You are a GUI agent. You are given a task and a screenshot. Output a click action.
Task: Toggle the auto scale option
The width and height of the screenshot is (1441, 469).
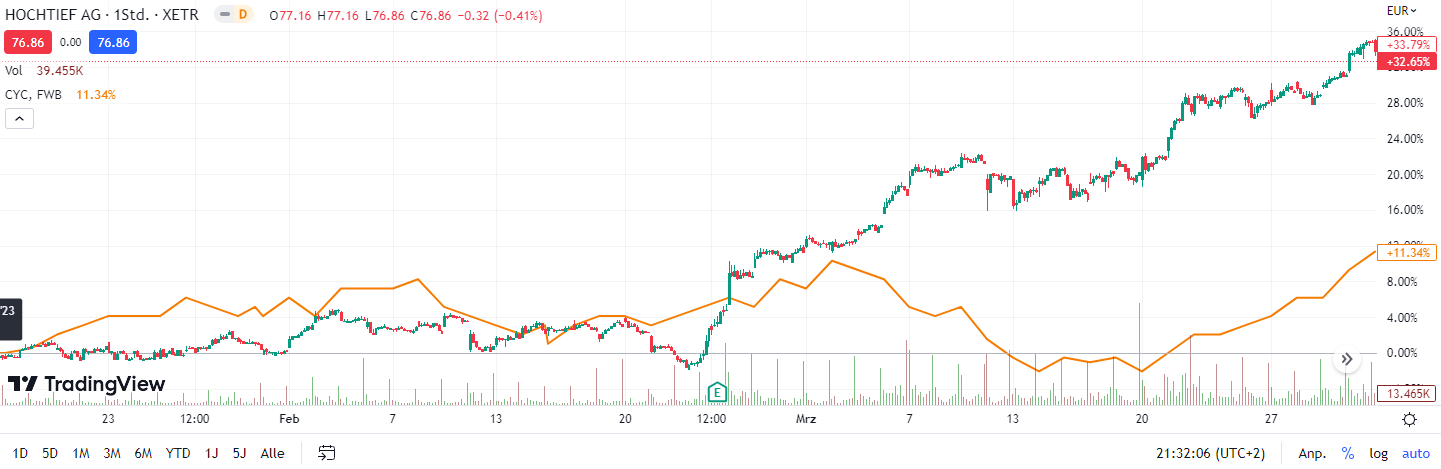pos(1416,453)
